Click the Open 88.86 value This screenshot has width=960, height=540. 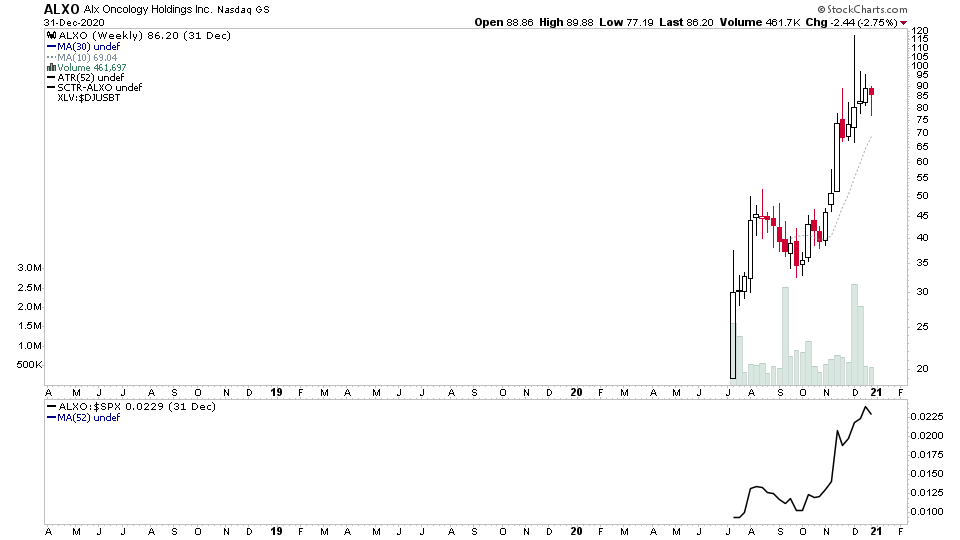[503, 22]
